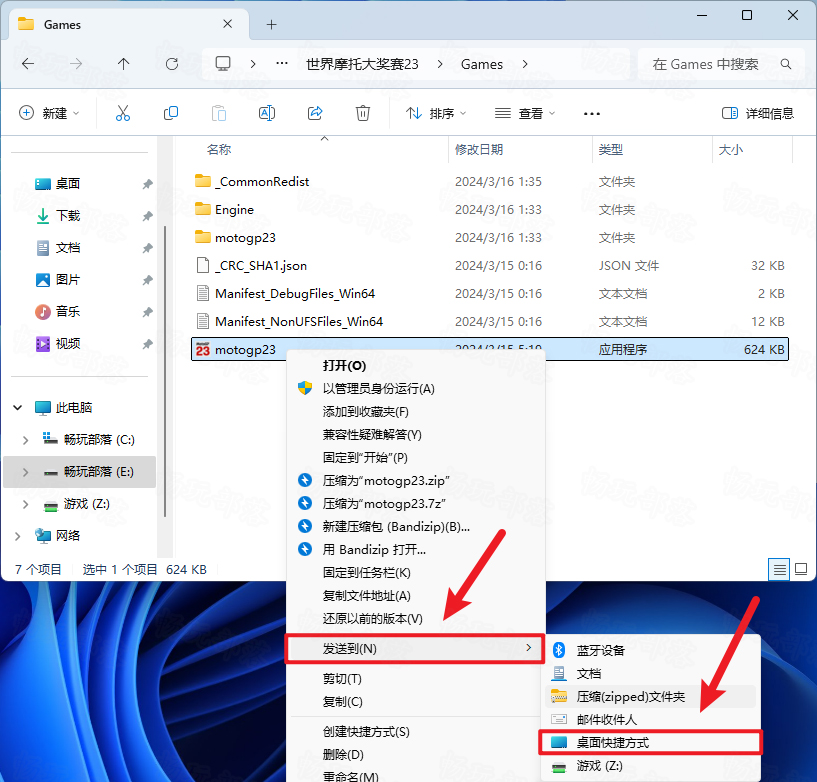The height and width of the screenshot is (782, 817).
Task: Choose Open with Bandizip (用 Bandizip 打开)
Action: click(415, 550)
